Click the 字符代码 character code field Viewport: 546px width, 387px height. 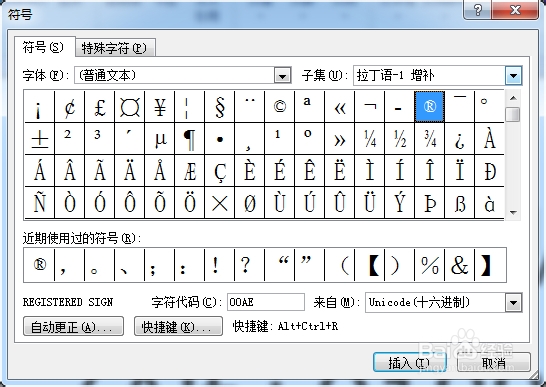point(266,302)
